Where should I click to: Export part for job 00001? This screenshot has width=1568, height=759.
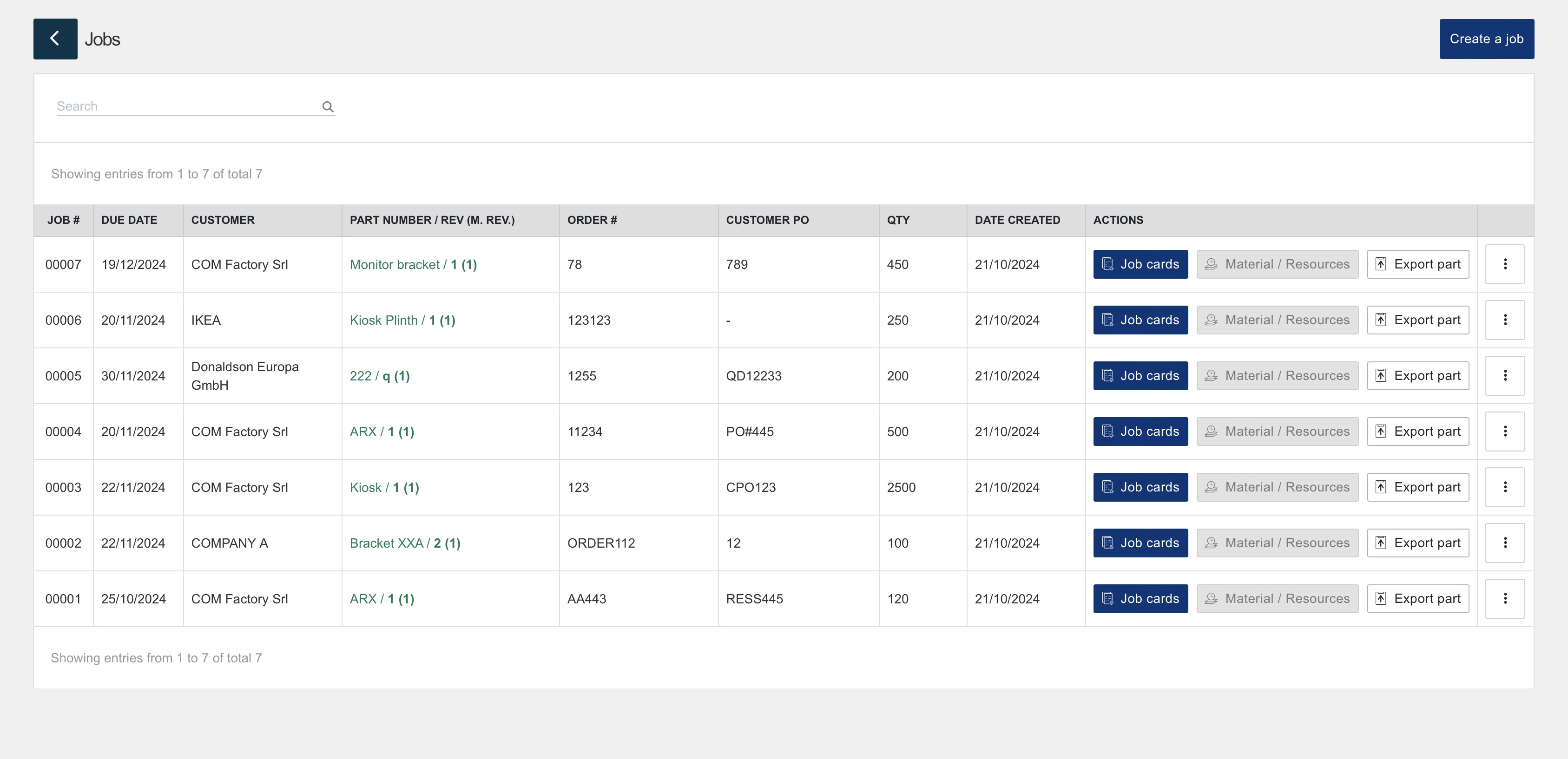[x=1417, y=598]
